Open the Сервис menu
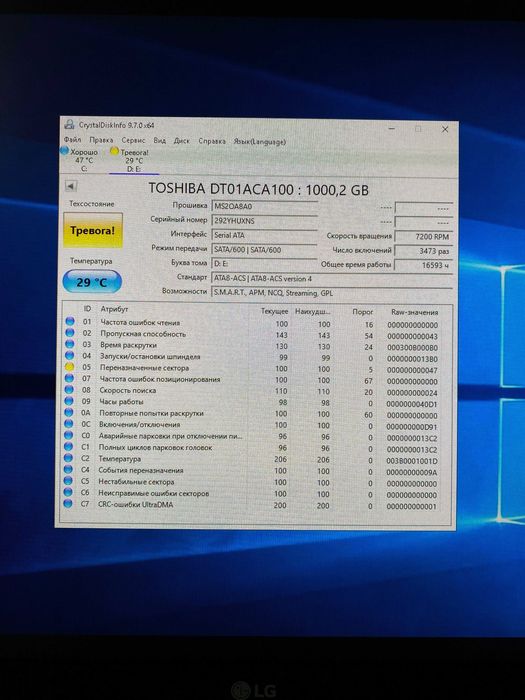The image size is (525, 700). point(133,140)
